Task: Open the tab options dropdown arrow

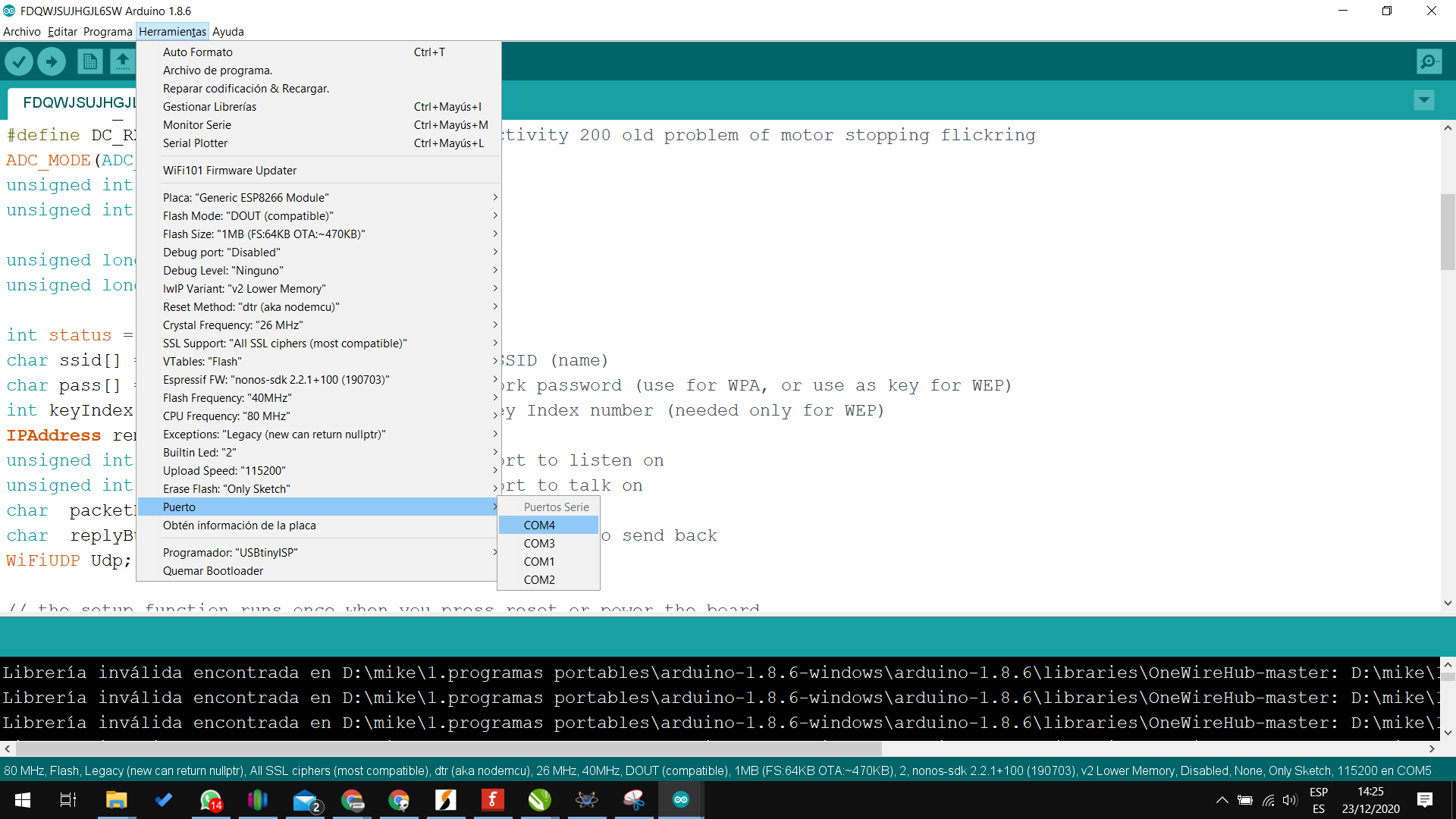Action: pos(1423,100)
